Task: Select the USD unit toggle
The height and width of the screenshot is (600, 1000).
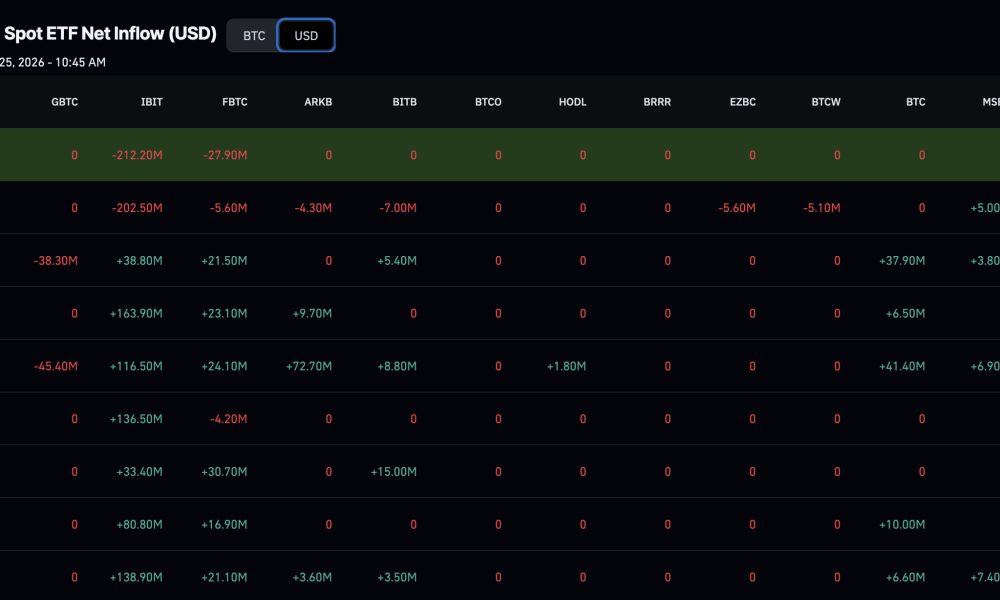Action: [306, 36]
